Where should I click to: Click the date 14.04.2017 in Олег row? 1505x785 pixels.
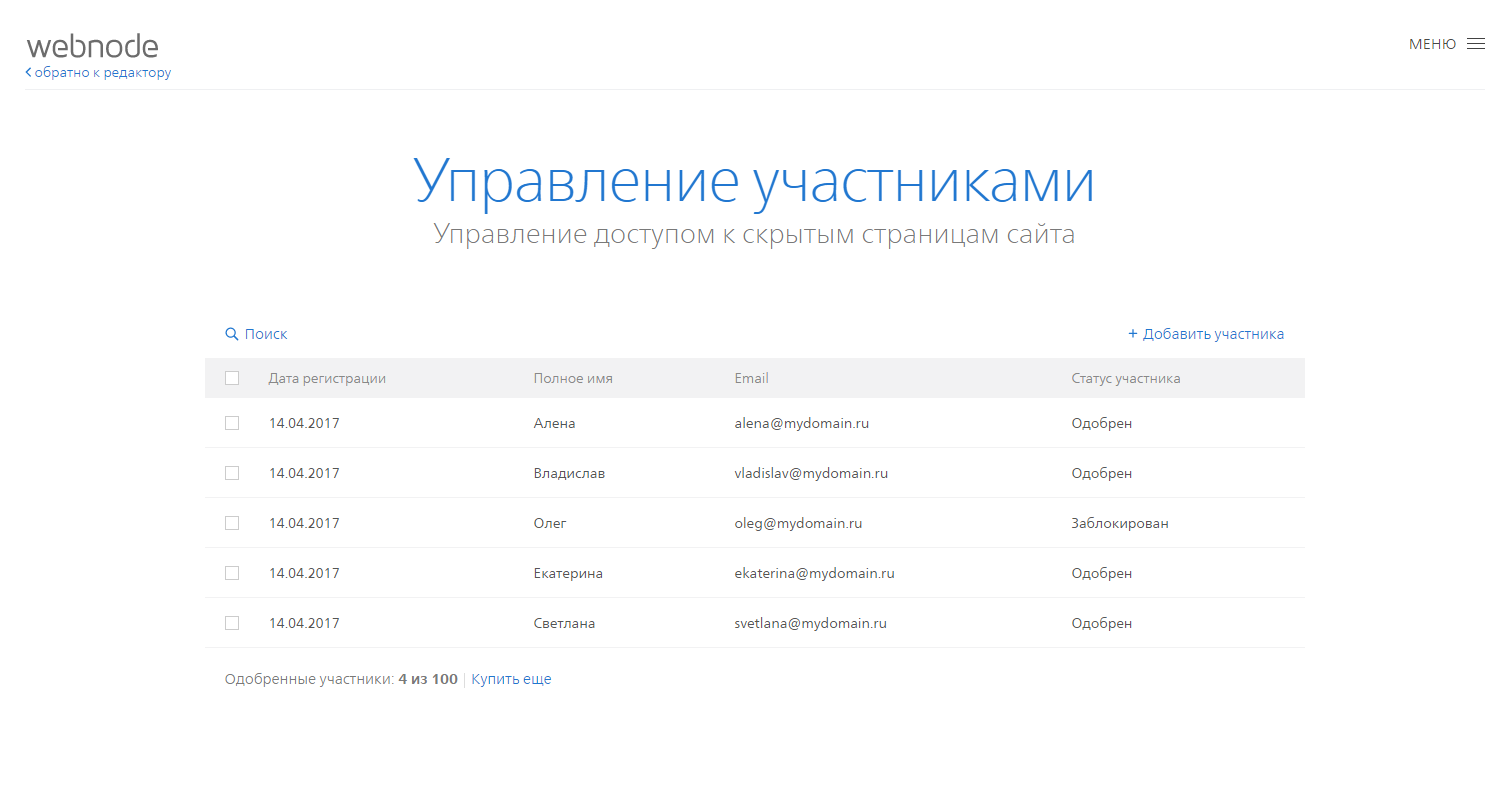coord(304,523)
